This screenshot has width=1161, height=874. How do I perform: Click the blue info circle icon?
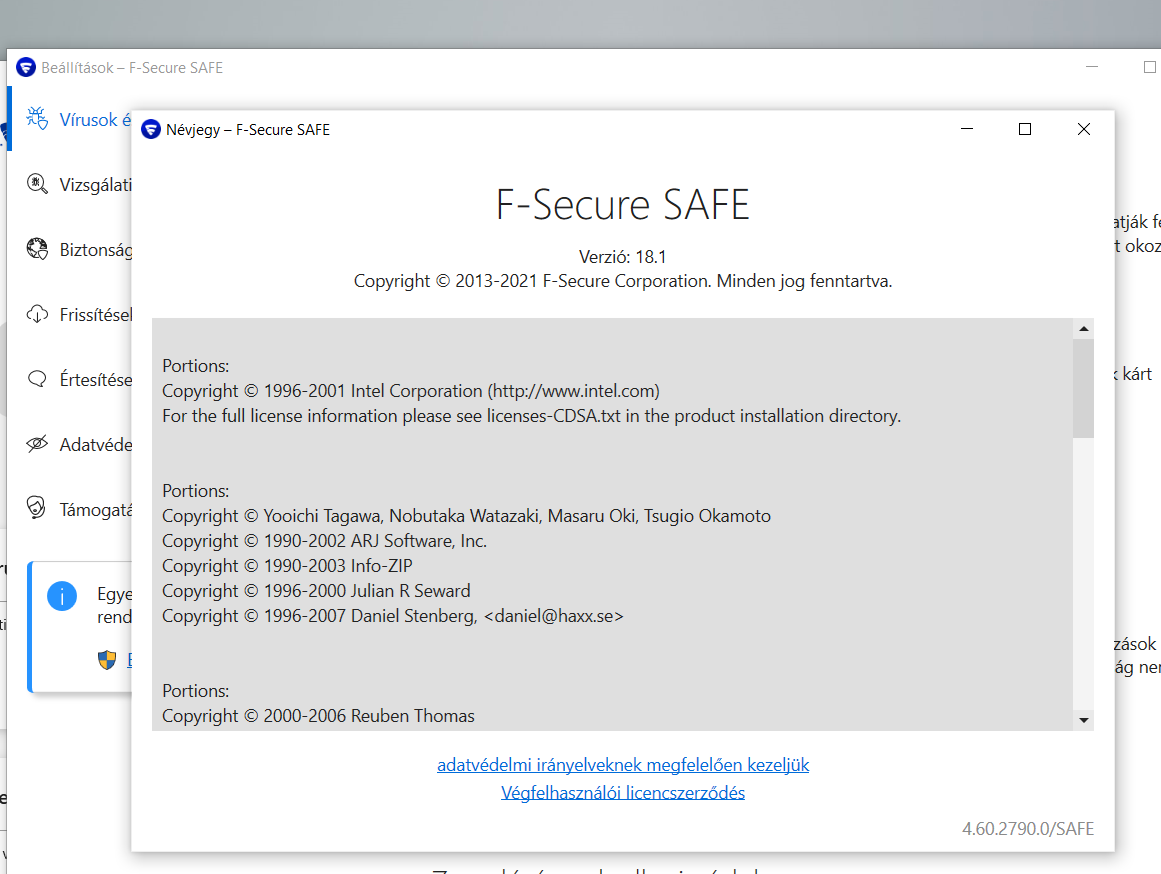tap(62, 596)
